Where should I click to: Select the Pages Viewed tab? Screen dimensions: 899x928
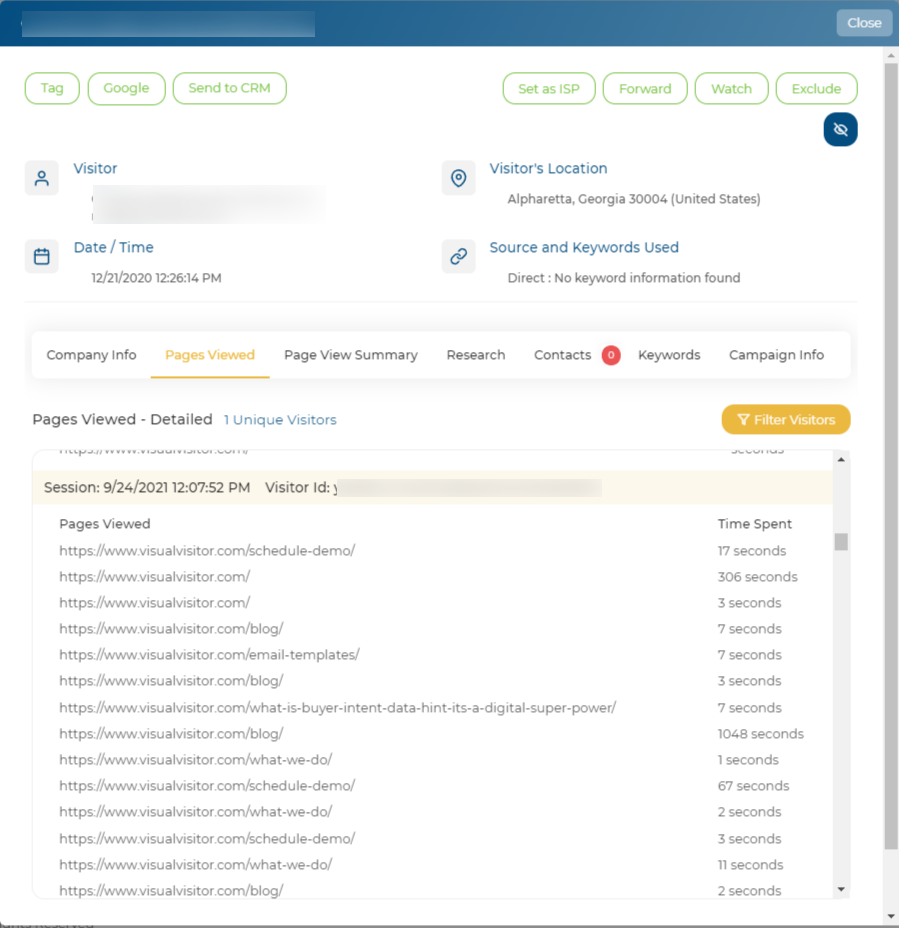pos(210,355)
